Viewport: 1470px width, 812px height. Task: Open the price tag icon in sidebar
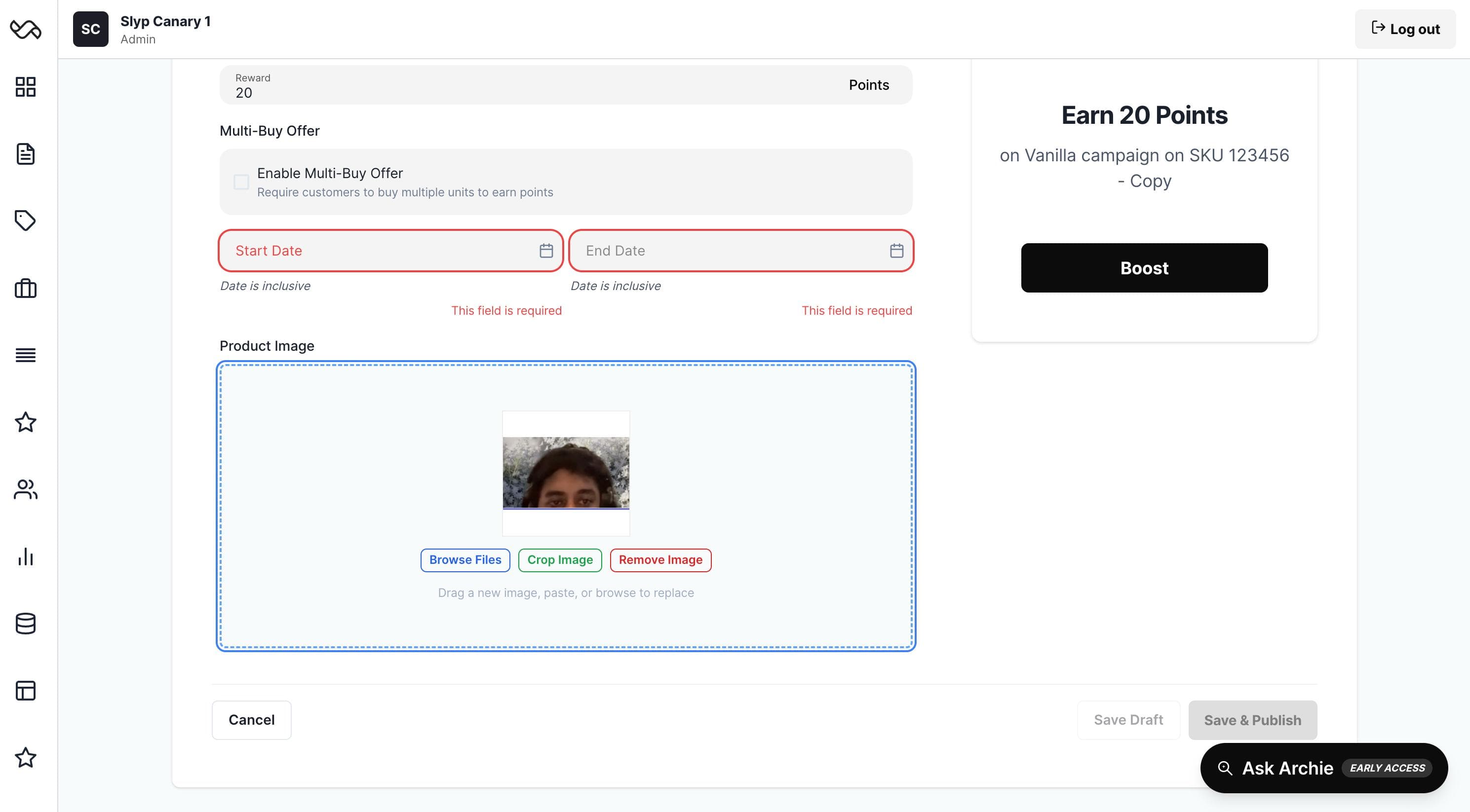pos(26,221)
